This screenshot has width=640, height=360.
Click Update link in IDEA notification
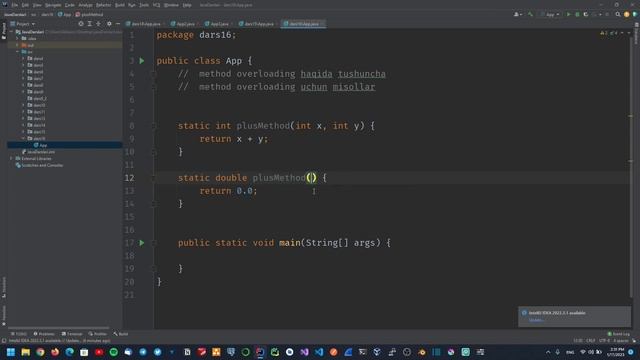(536, 320)
